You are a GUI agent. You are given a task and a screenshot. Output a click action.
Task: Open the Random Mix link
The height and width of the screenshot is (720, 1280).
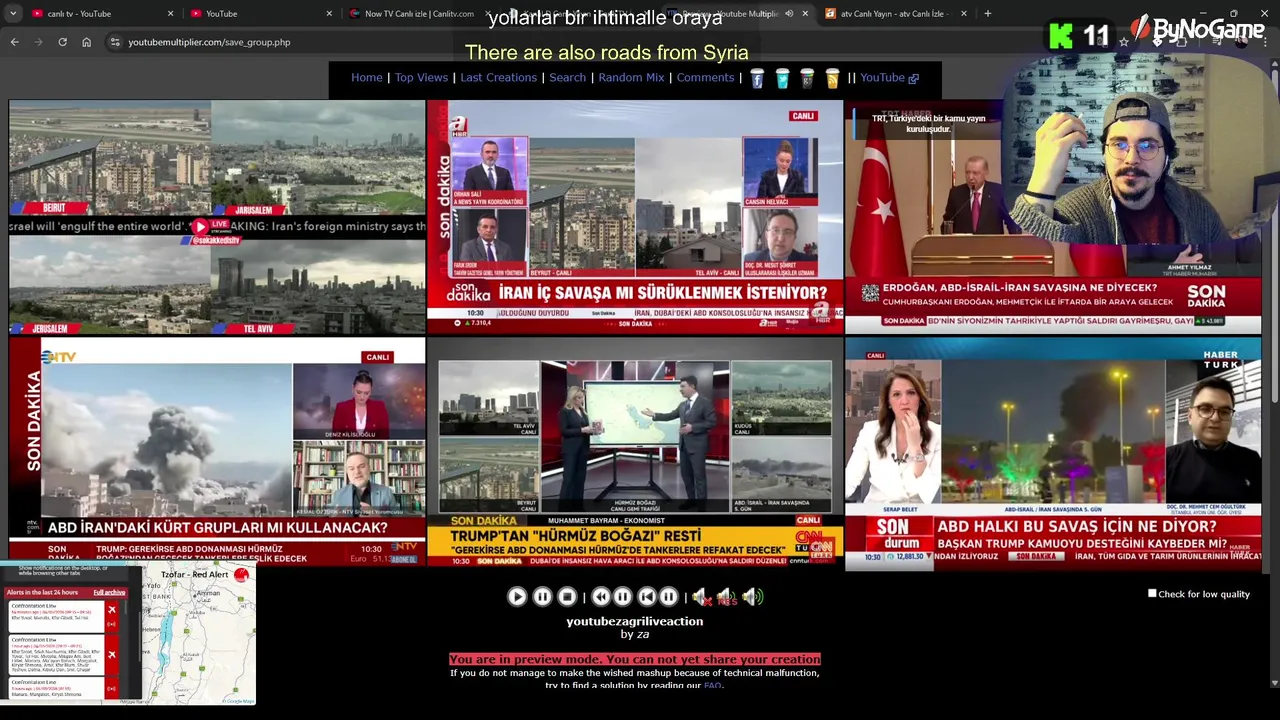(631, 78)
